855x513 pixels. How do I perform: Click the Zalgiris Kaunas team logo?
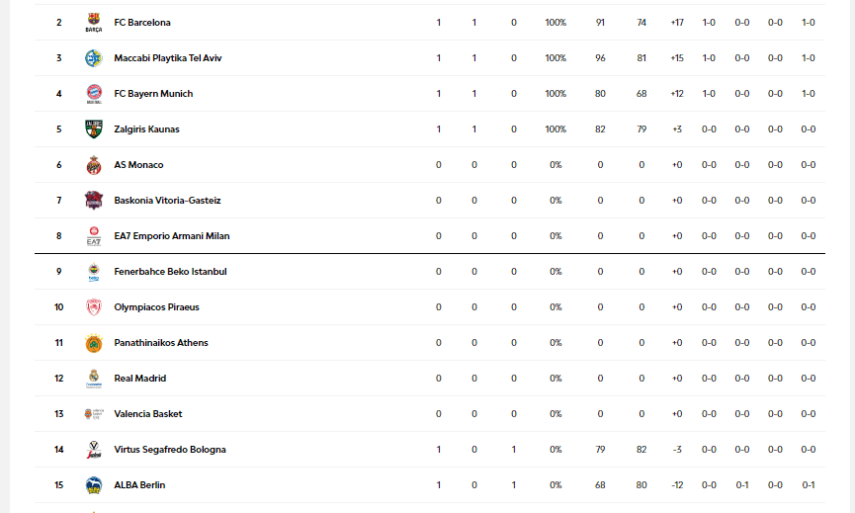click(x=93, y=129)
